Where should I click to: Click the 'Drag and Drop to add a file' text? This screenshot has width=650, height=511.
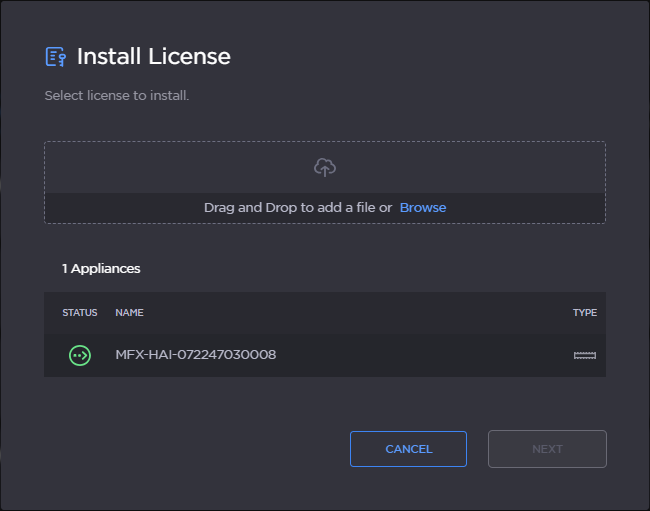[x=297, y=208]
